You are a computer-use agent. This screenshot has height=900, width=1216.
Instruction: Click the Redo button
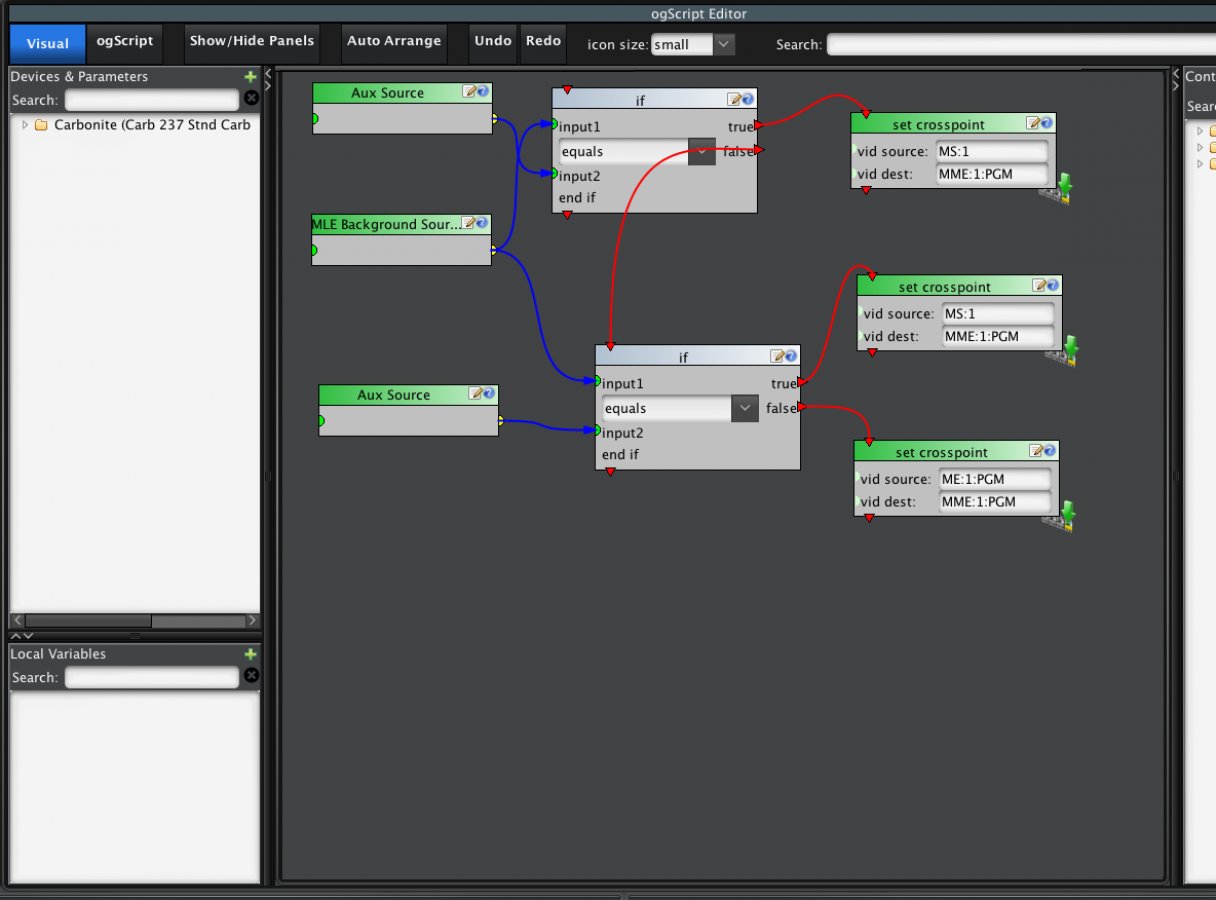543,42
